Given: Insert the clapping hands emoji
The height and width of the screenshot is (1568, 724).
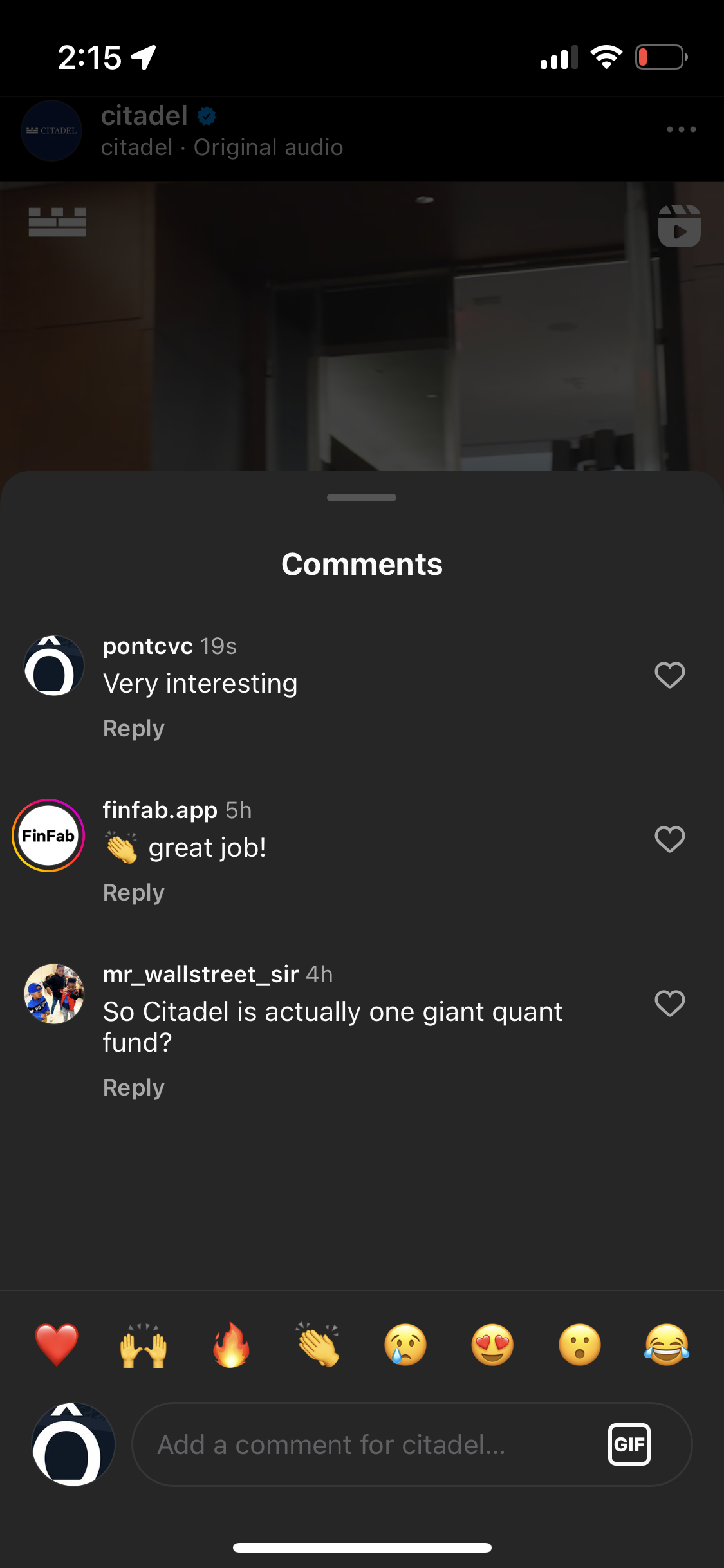Looking at the screenshot, I should [318, 1345].
